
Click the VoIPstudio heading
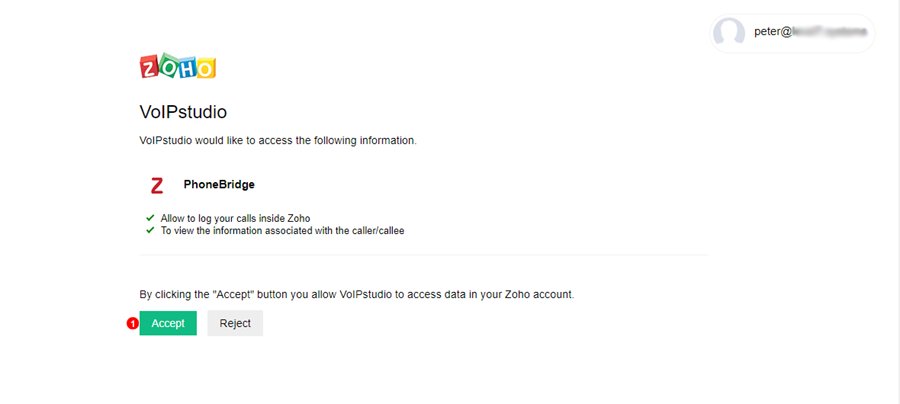[x=190, y=112]
